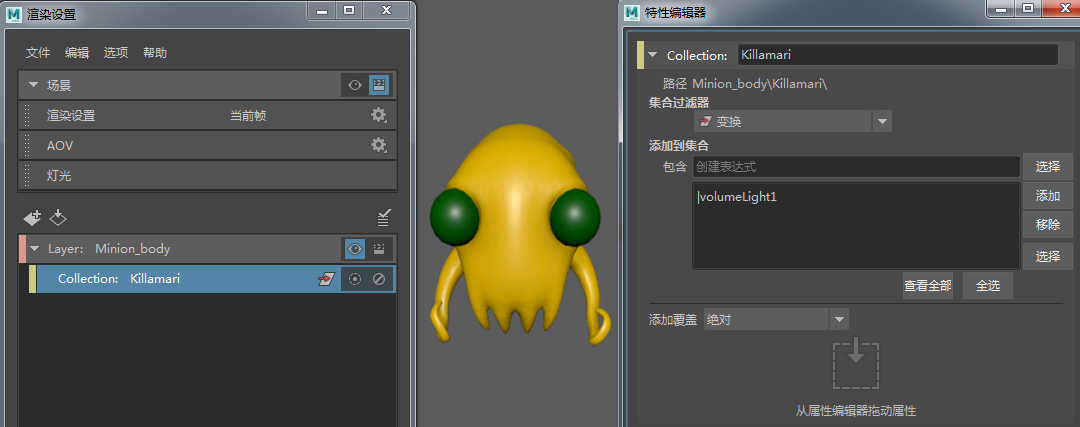Close the 渲染设置 window
Screen dimensions: 1080x427
click(x=386, y=10)
